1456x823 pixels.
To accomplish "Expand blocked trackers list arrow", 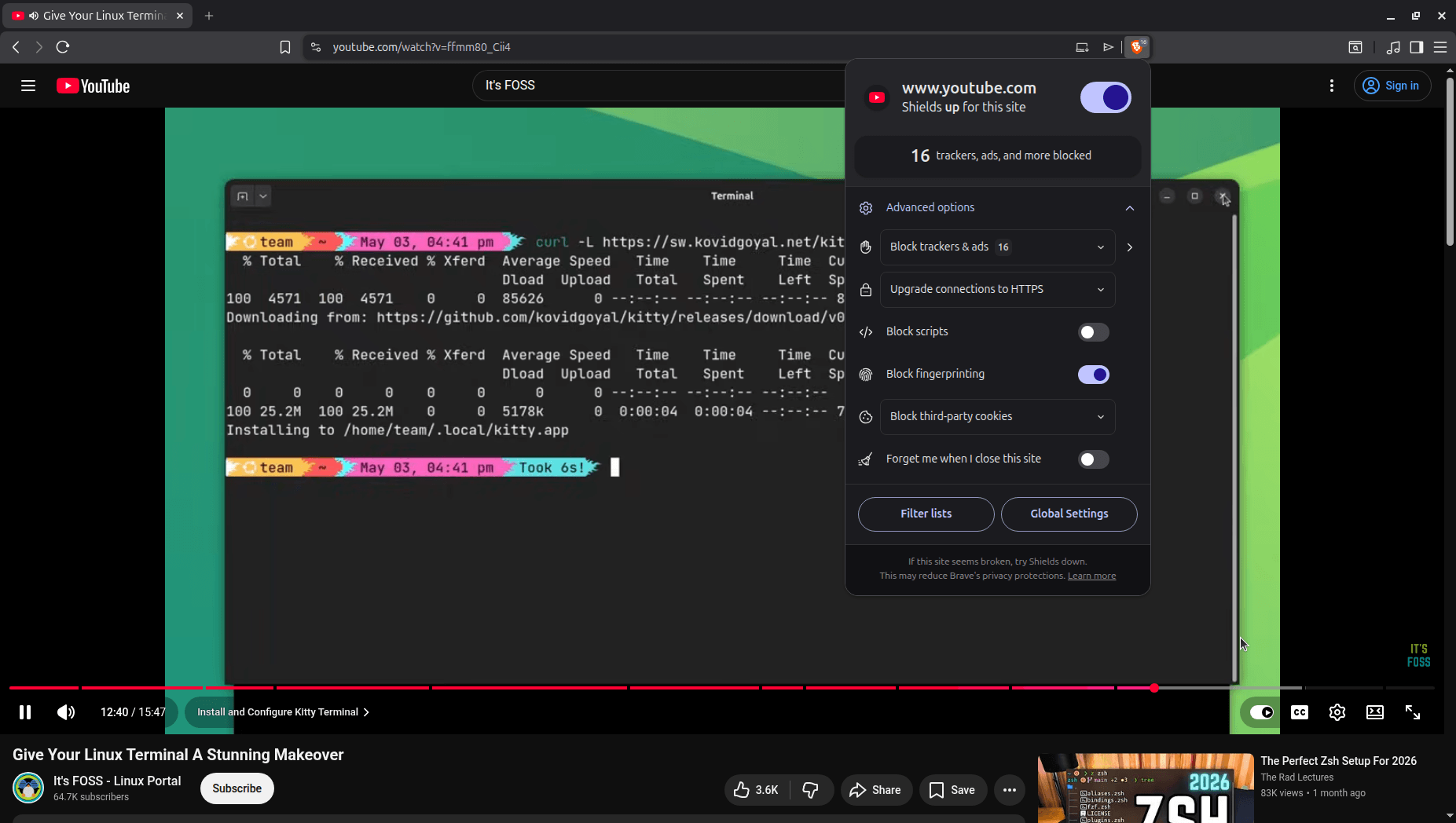I will (1130, 247).
